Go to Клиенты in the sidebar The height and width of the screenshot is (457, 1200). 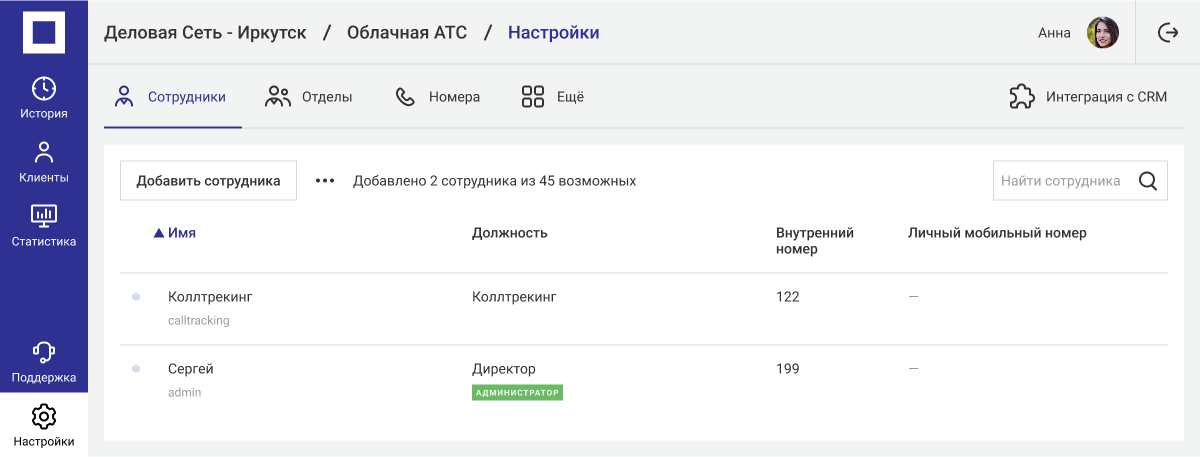(44, 162)
